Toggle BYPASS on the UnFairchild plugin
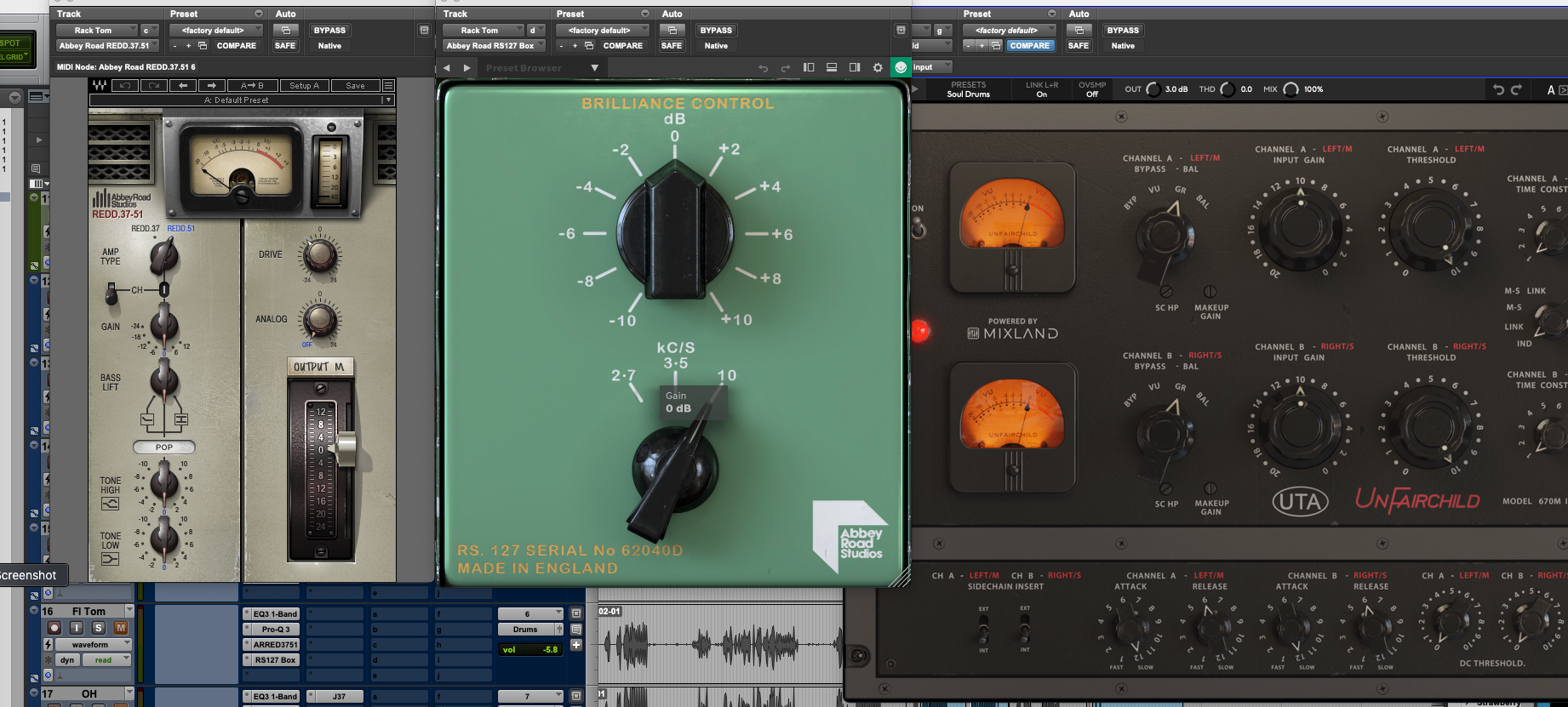The width and height of the screenshot is (1568, 707). (1123, 30)
